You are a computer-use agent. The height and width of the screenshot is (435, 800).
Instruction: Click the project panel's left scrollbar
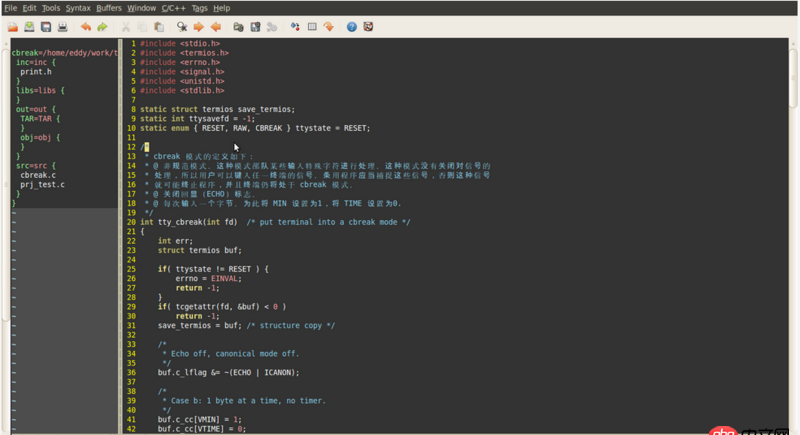(x=6, y=184)
